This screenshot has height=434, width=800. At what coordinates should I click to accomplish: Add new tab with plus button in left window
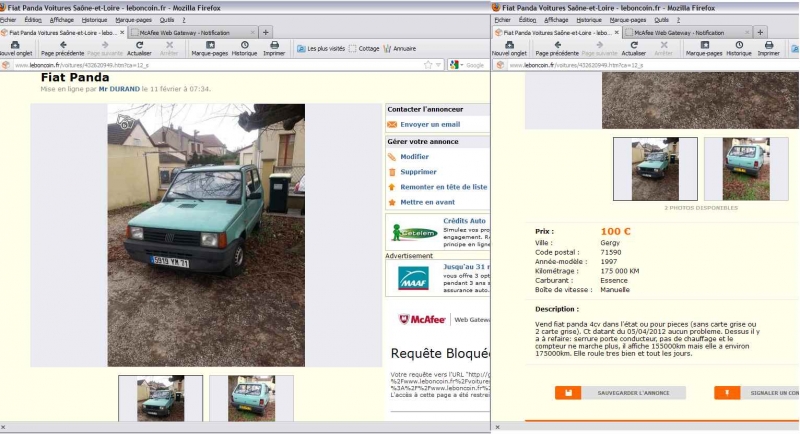265,32
